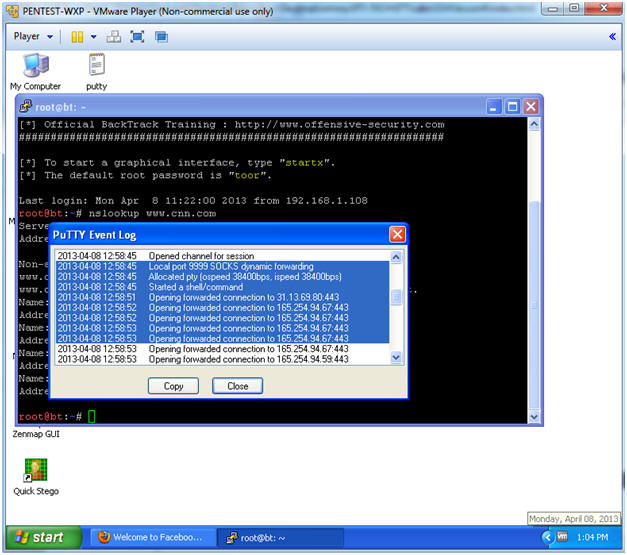
Task: Select the forwarded connection to 165.254.94.59:443 entry
Action: (222, 359)
